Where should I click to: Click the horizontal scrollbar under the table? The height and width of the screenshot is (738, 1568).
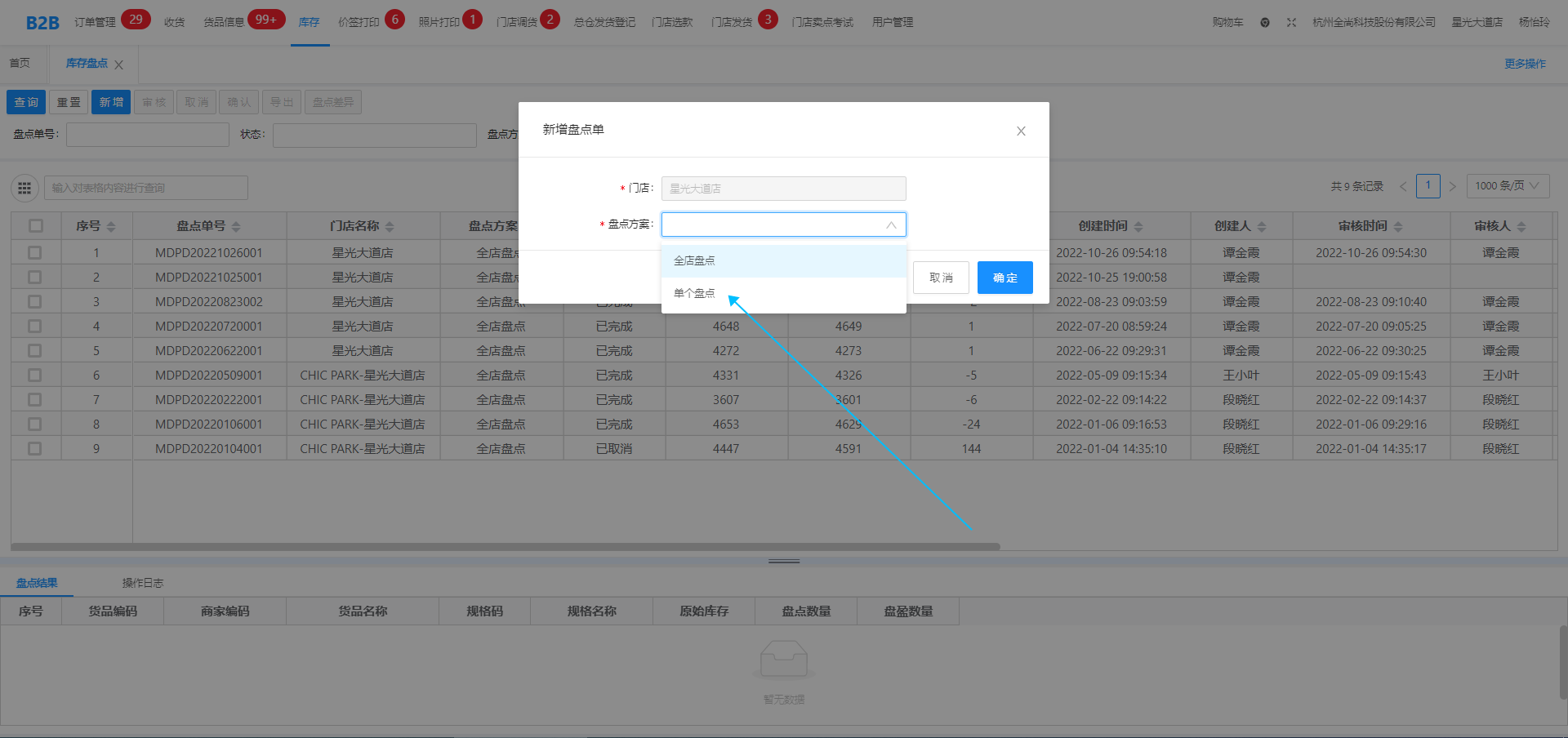[505, 547]
